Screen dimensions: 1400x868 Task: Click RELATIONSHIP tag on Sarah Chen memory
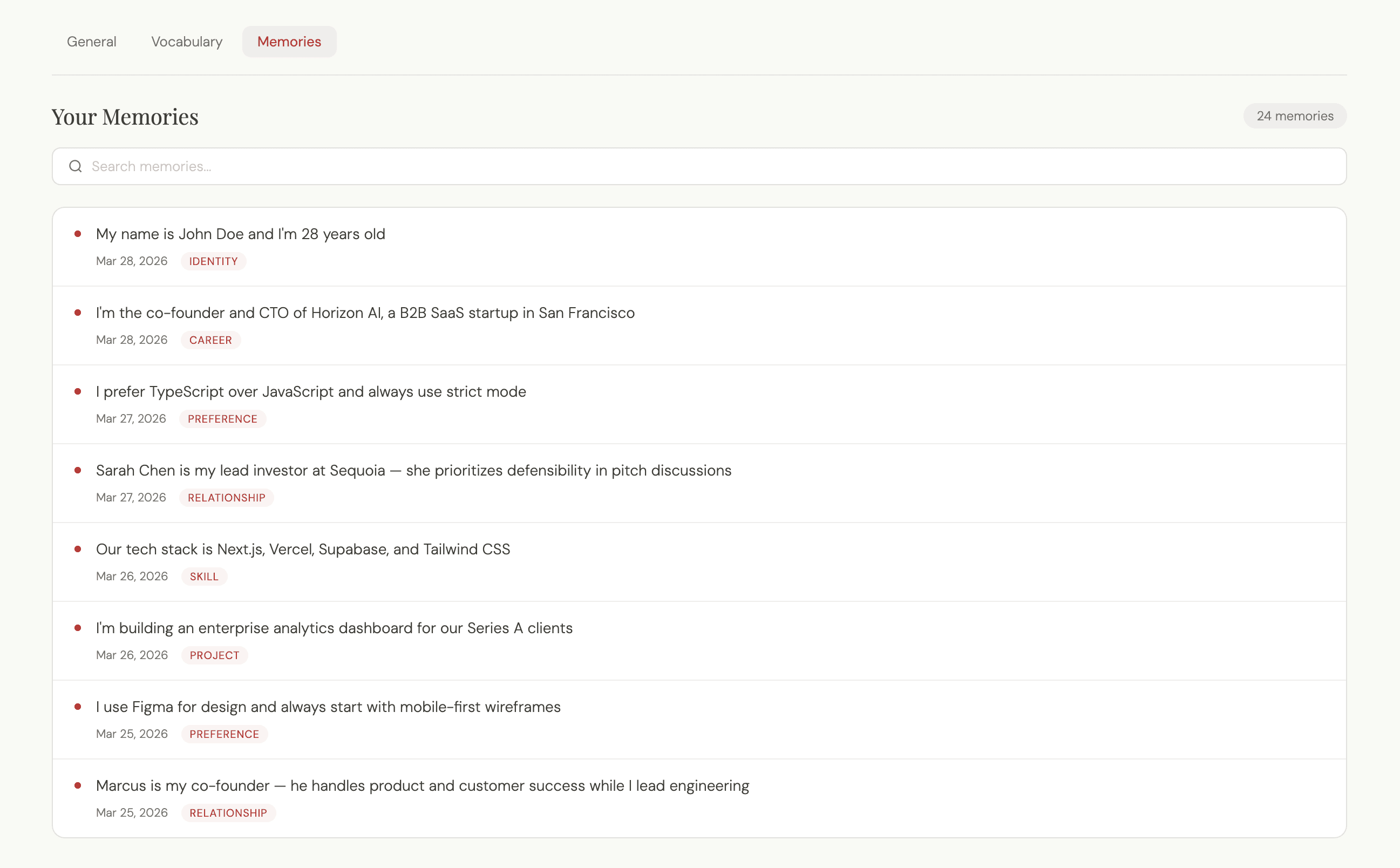[x=226, y=498]
